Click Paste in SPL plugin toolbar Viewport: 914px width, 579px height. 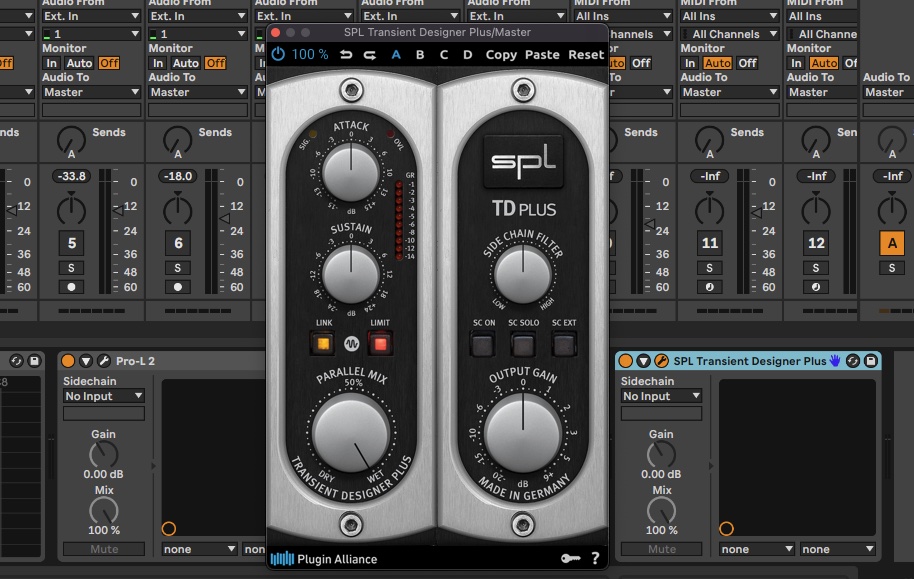point(542,55)
